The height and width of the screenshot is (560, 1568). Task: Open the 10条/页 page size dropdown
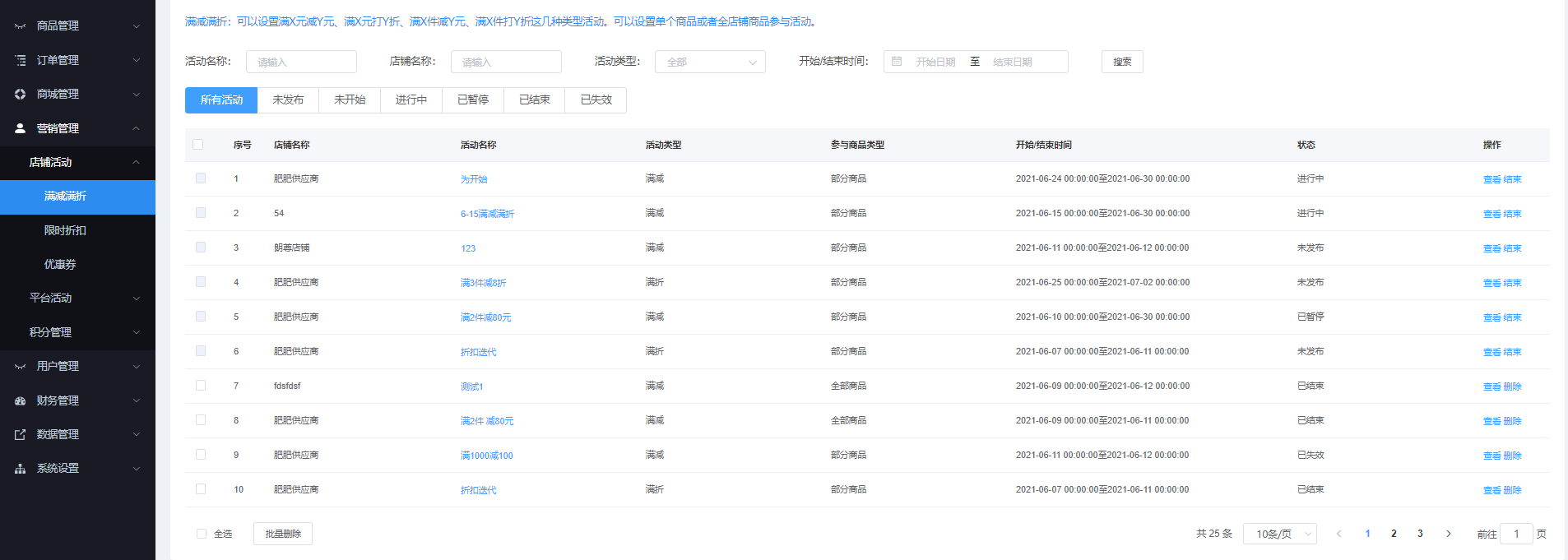[x=1279, y=534]
